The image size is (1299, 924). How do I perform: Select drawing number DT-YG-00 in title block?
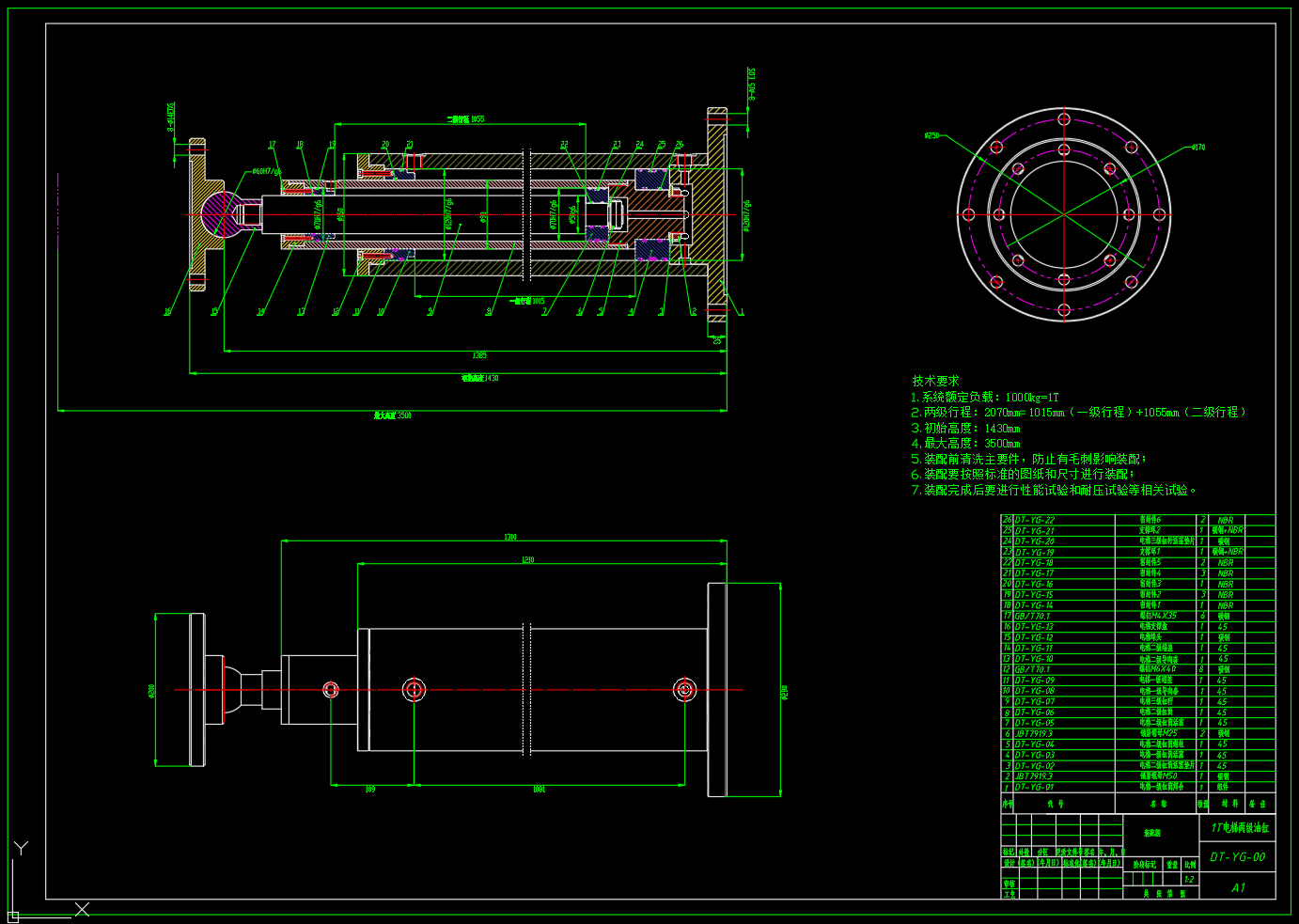pyautogui.click(x=1238, y=857)
